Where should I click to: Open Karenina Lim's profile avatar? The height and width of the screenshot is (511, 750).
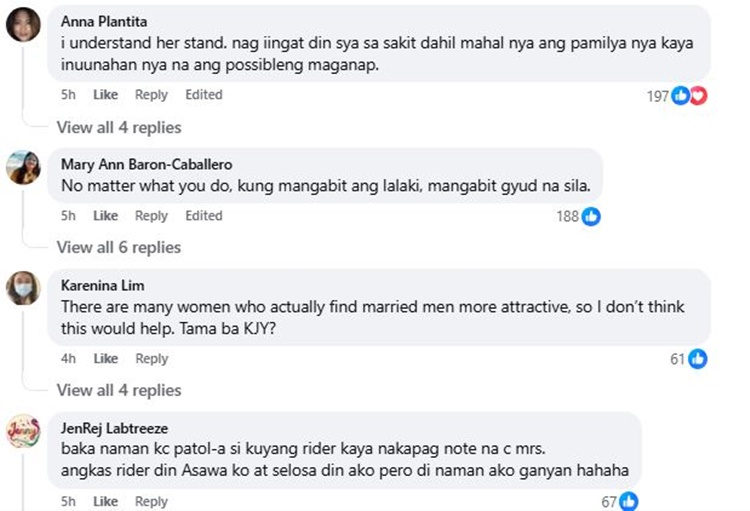(23, 288)
